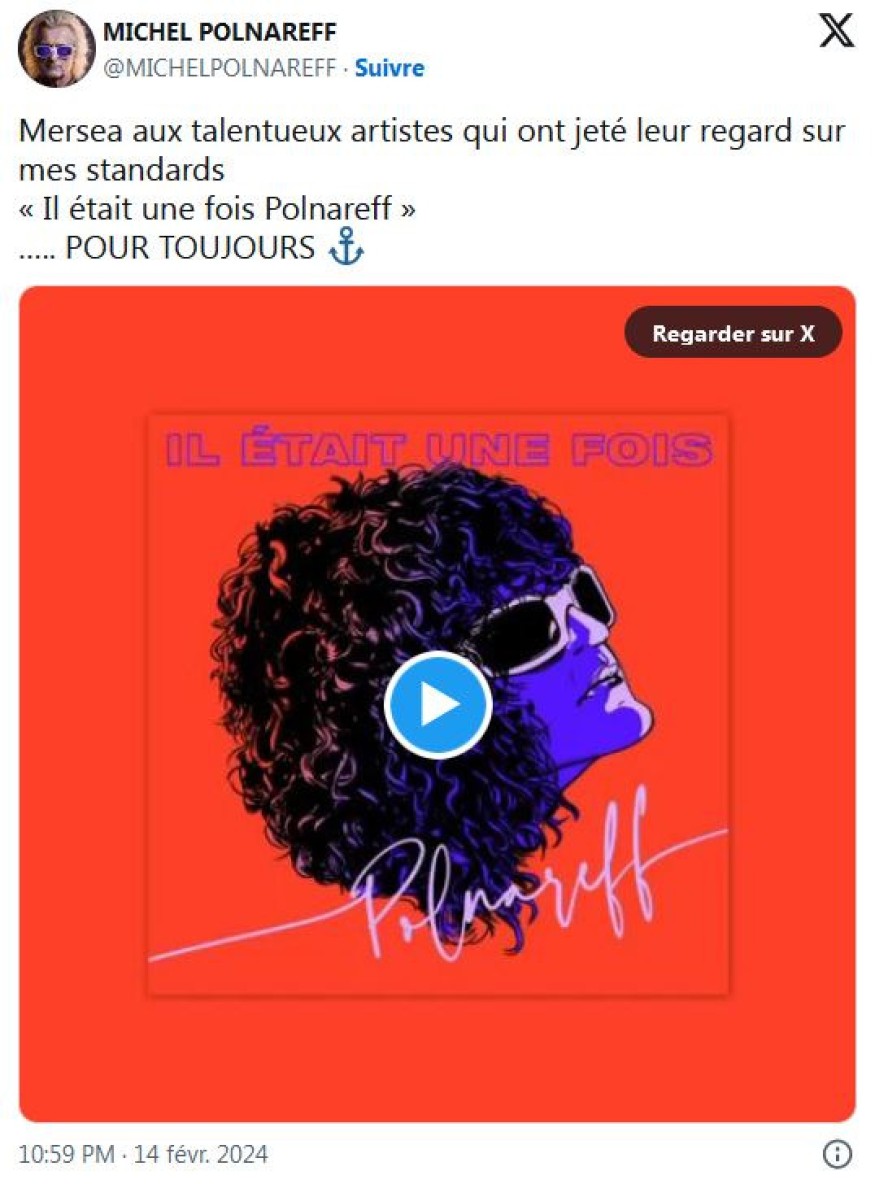Image resolution: width=875 pixels, height=1184 pixels.
Task: Click the IL ÉTAIT UNE FOIS cover title
Action: tap(439, 449)
